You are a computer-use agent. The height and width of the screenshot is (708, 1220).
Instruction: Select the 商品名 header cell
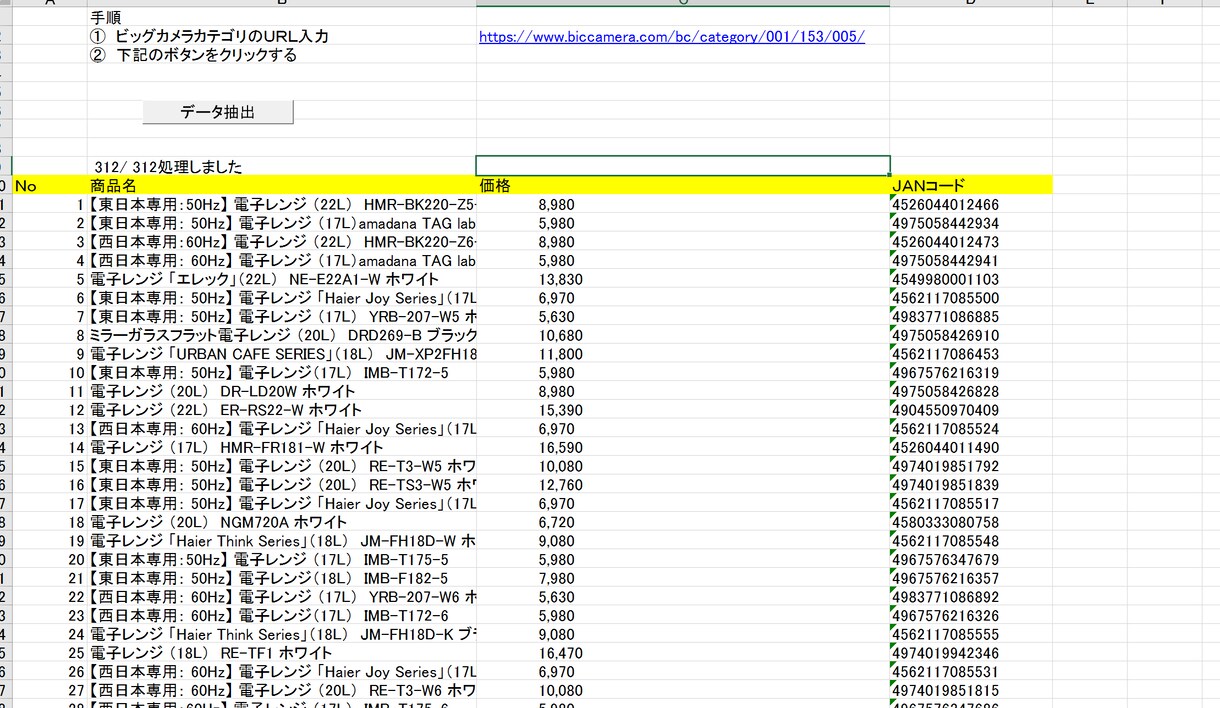click(282, 185)
